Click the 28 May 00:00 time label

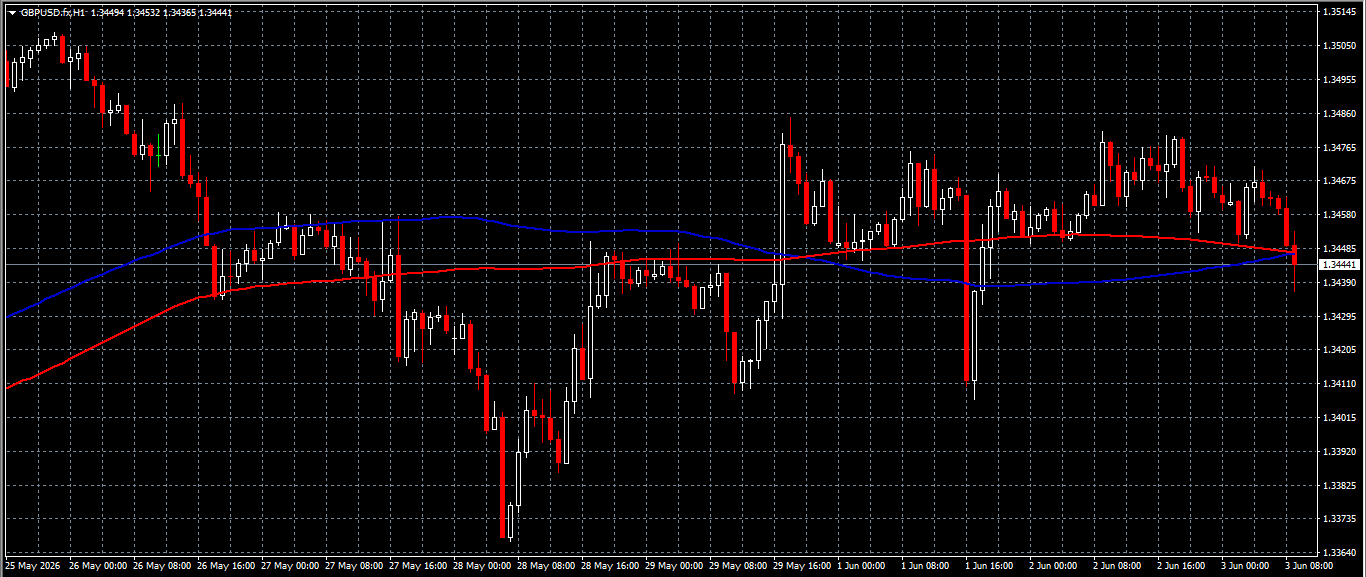[481, 566]
